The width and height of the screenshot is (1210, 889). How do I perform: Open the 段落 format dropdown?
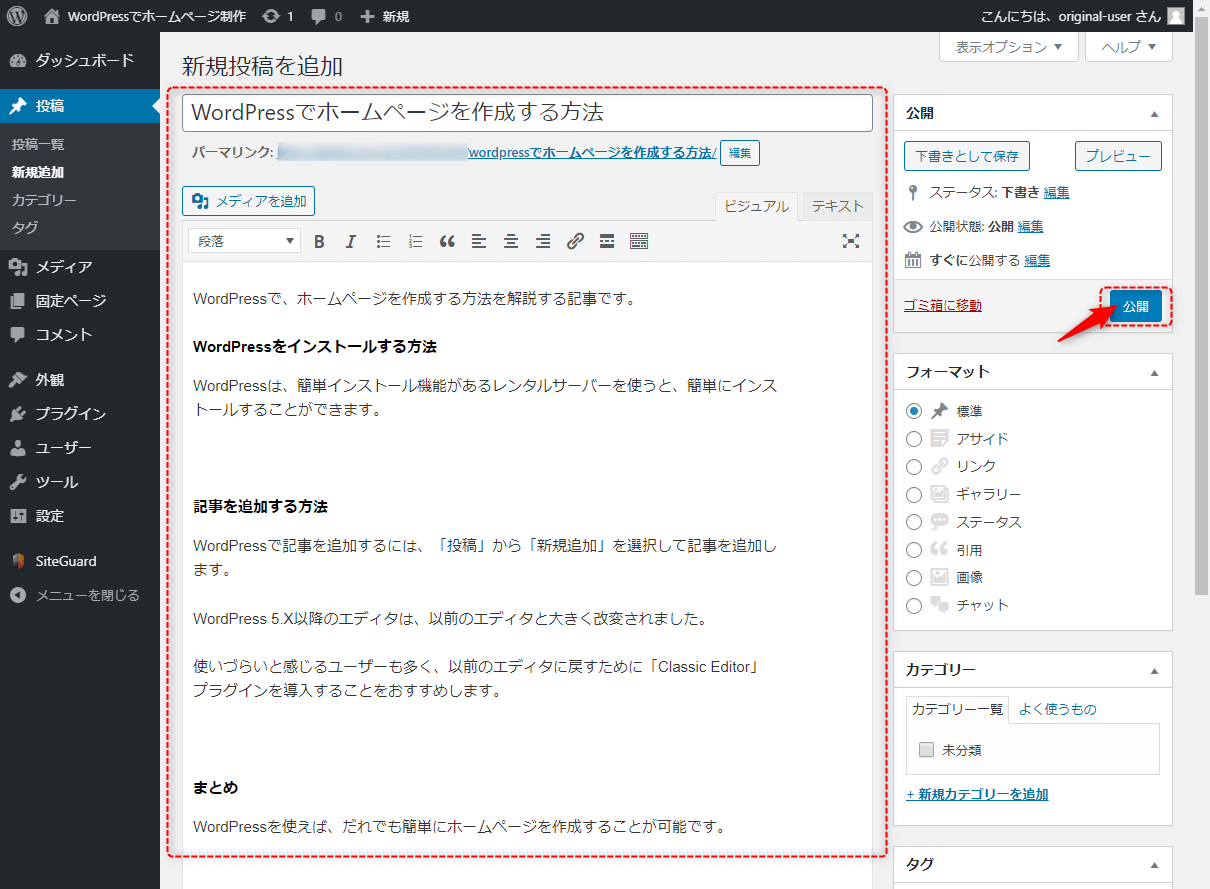pyautogui.click(x=245, y=241)
